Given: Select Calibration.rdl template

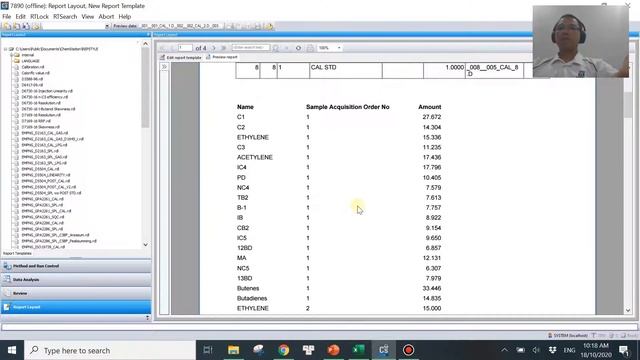Looking at the screenshot, I should point(33,67).
